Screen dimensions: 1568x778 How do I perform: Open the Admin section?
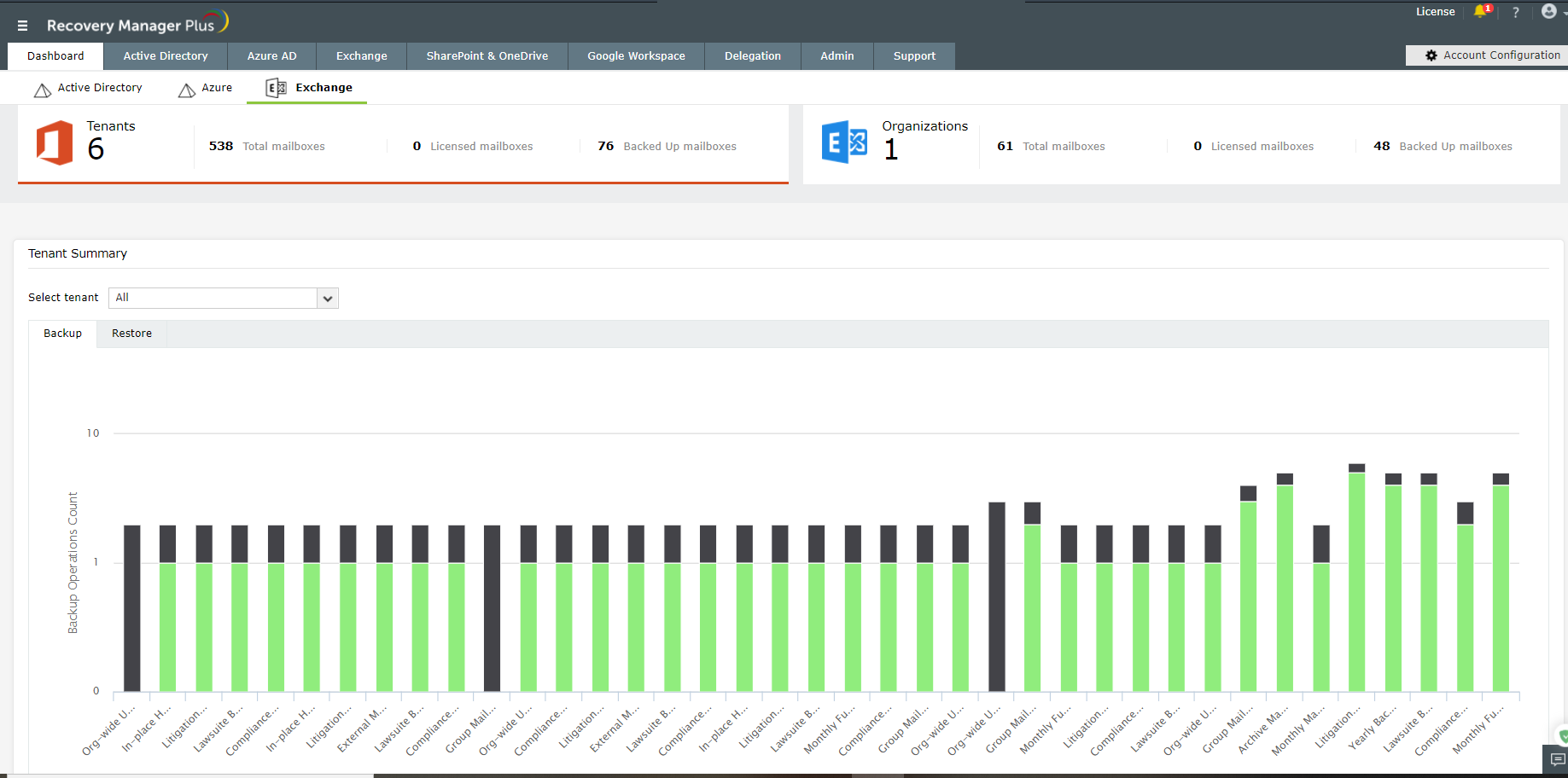836,55
